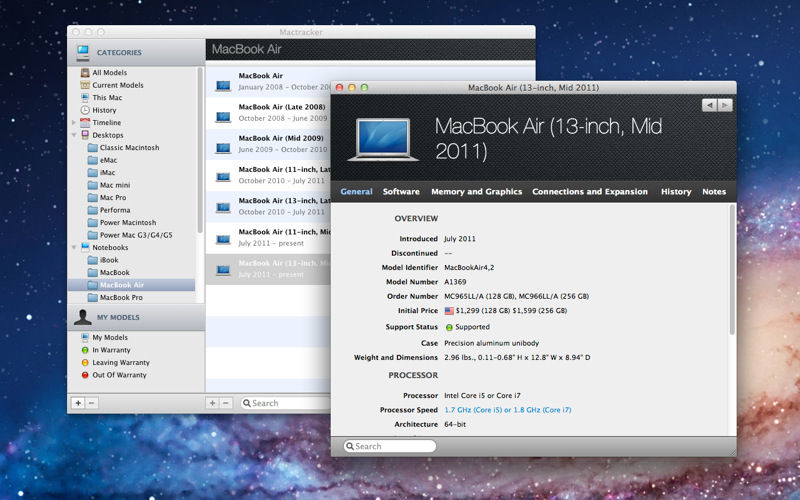
Task: Select iMac folder in sidebar
Action: click(92, 172)
